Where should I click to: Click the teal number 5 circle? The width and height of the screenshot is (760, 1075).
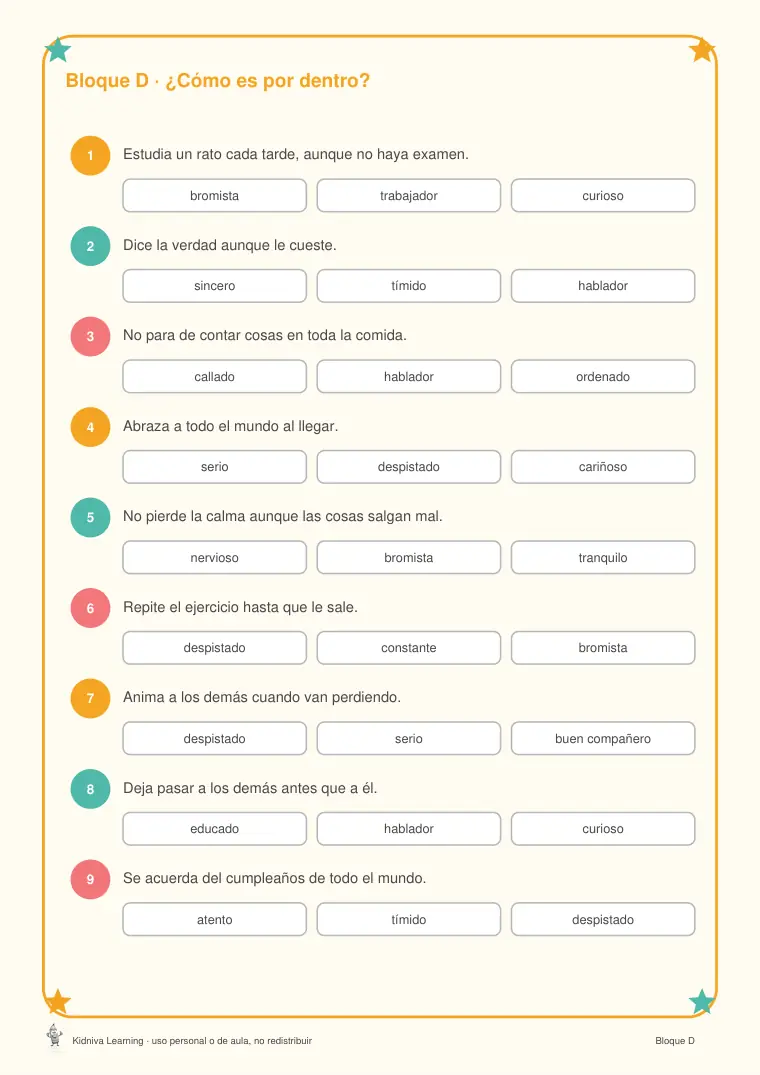coord(90,518)
